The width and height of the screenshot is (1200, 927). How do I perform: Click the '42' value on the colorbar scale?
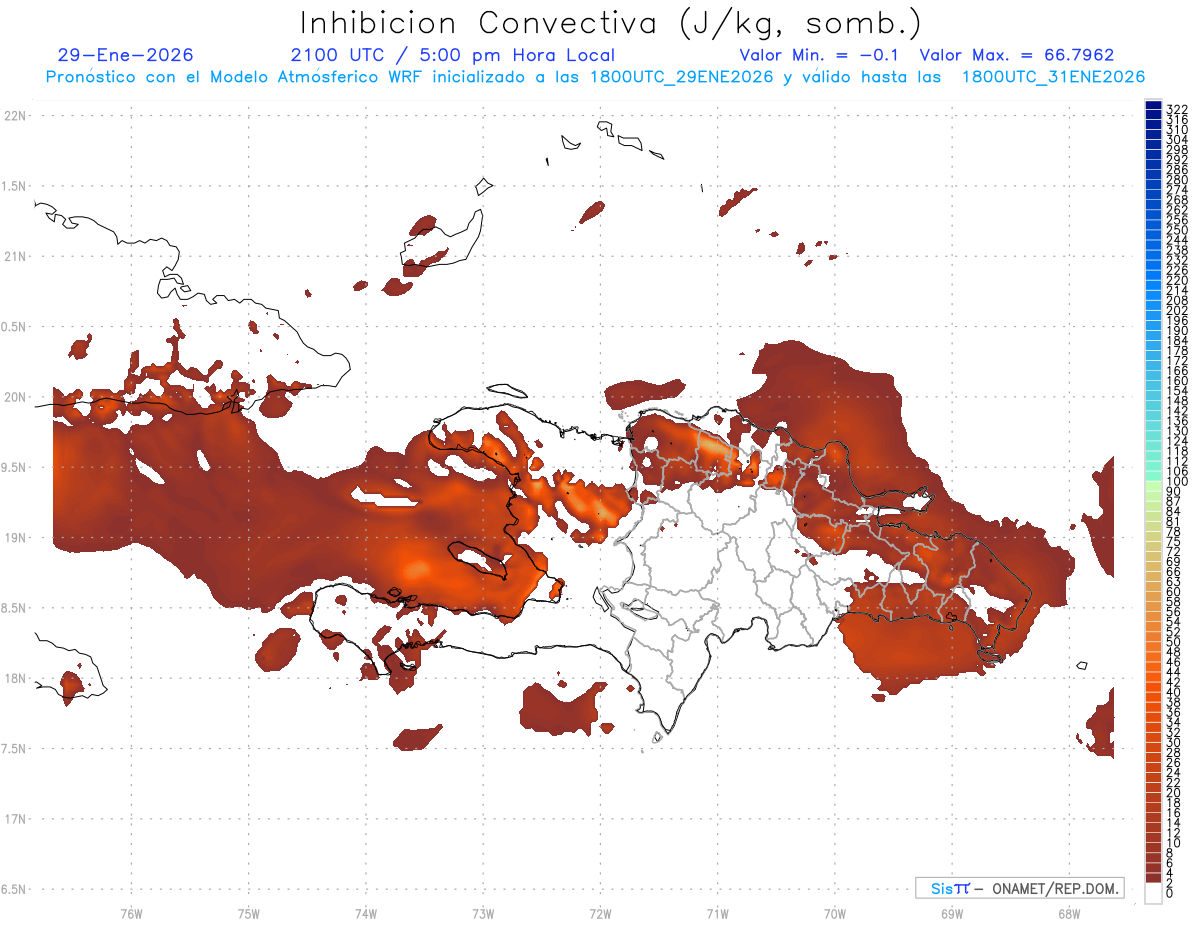click(x=1174, y=682)
